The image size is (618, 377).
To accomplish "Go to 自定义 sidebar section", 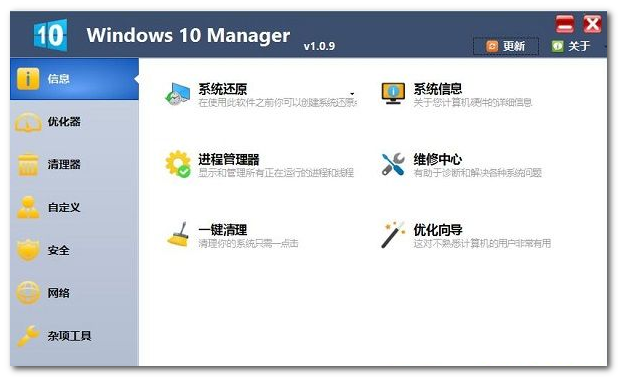I will tap(74, 207).
